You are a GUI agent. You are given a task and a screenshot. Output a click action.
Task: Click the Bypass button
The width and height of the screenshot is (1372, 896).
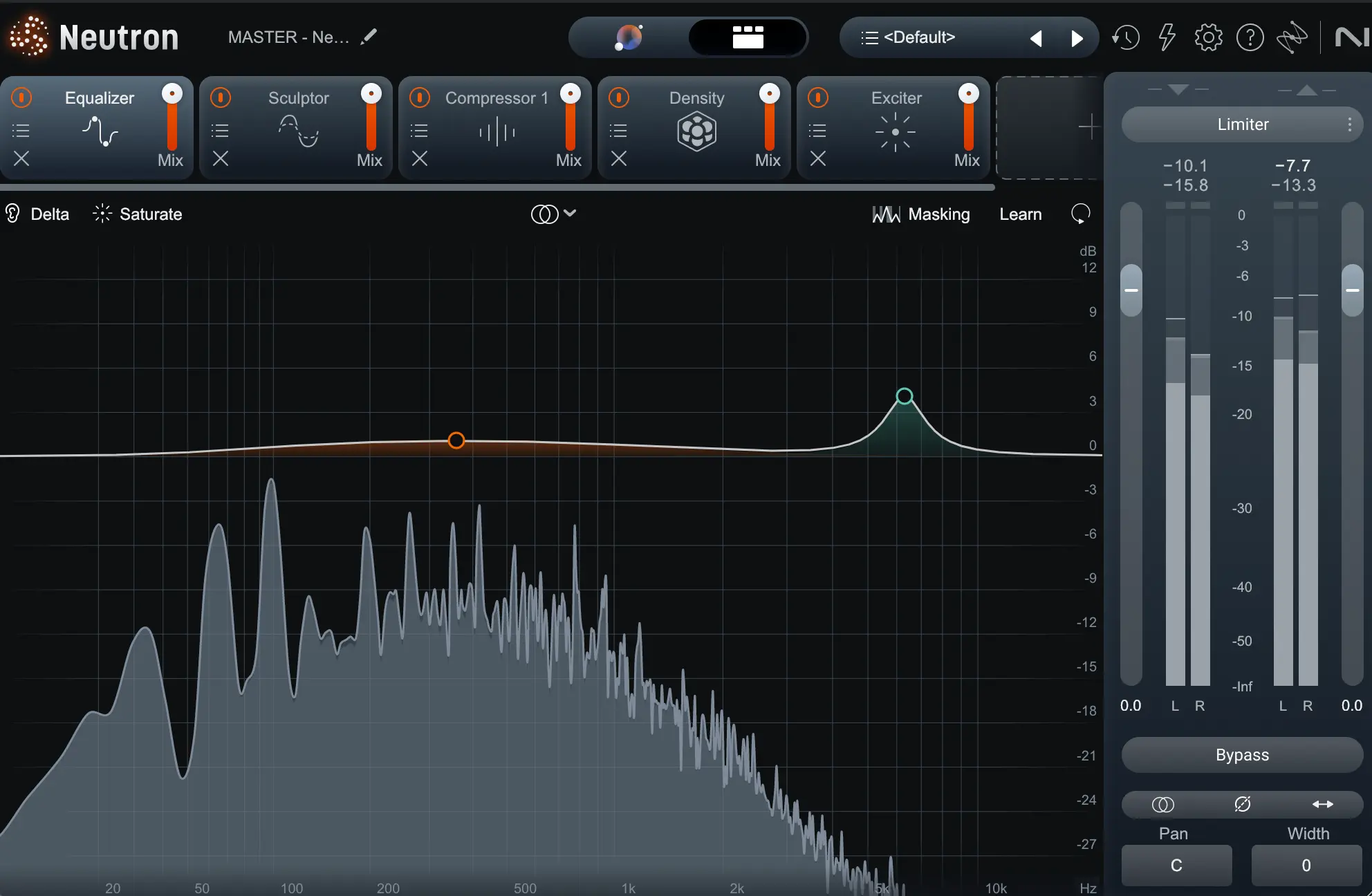[1242, 755]
